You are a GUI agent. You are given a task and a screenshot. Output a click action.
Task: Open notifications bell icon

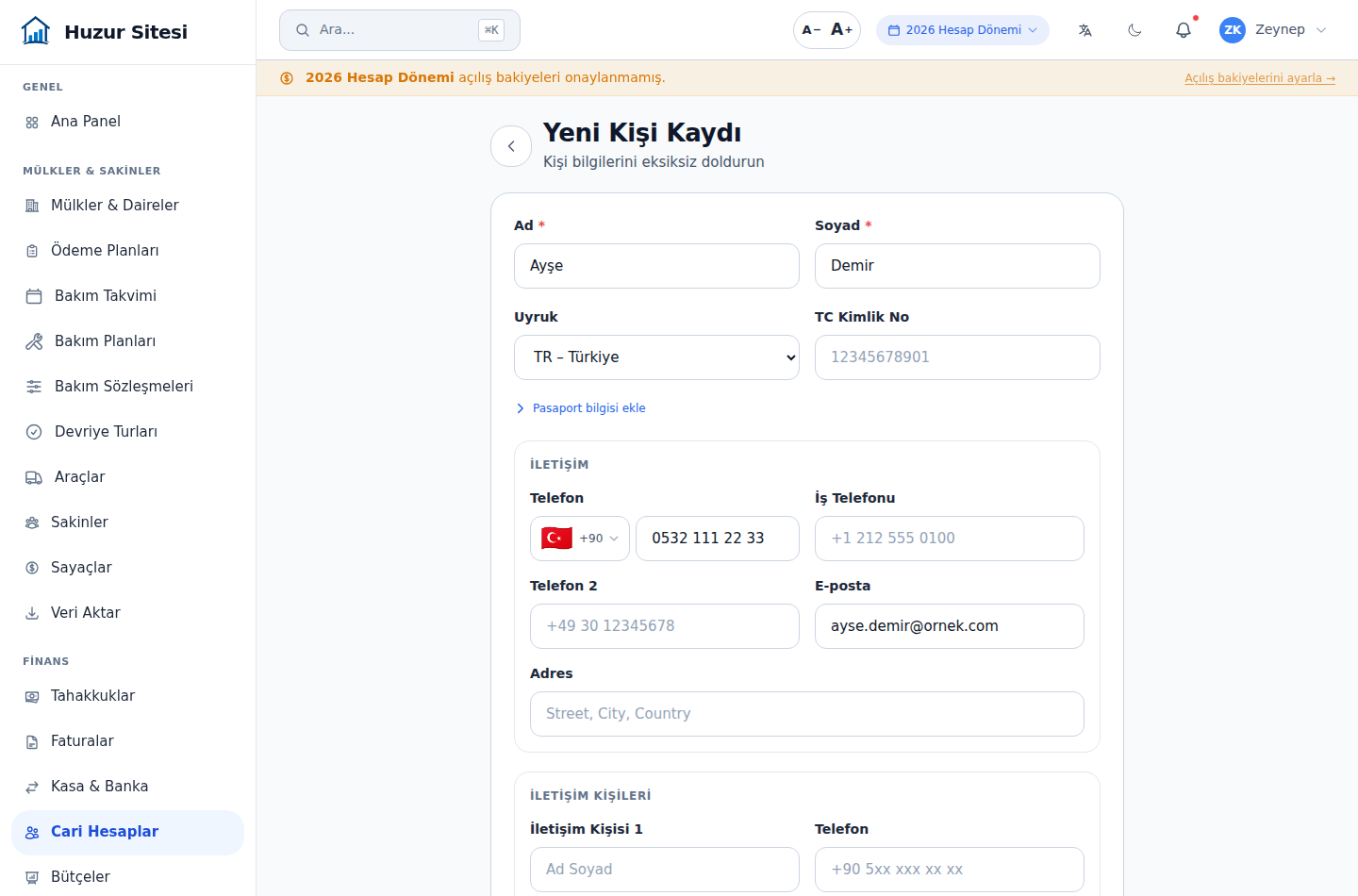pyautogui.click(x=1184, y=30)
